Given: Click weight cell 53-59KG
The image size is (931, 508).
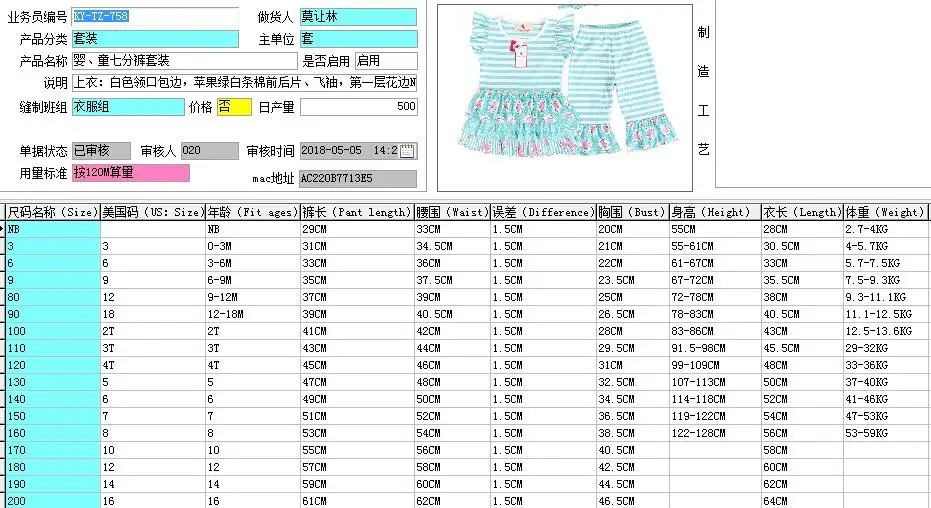Looking at the screenshot, I should 885,433.
